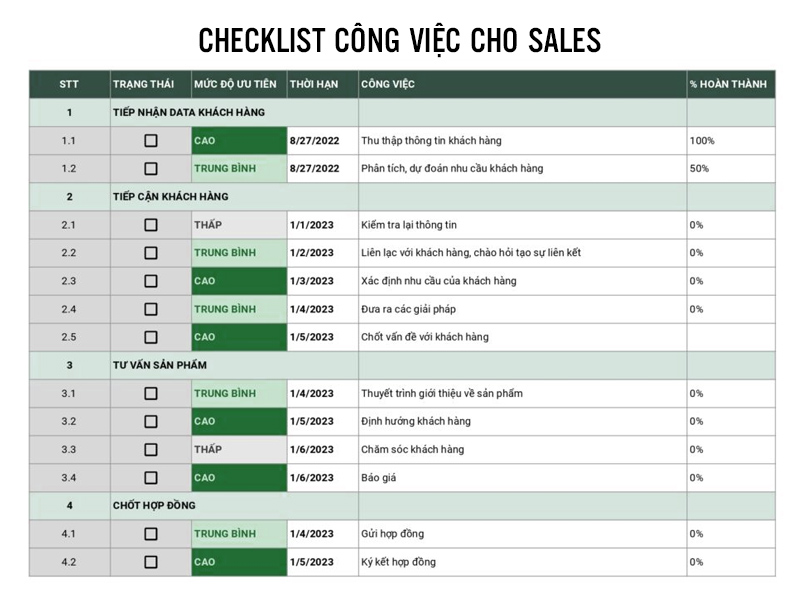
Task: Select the TƯ VẤN SẢN PHẨM section row
Action: pos(402,365)
